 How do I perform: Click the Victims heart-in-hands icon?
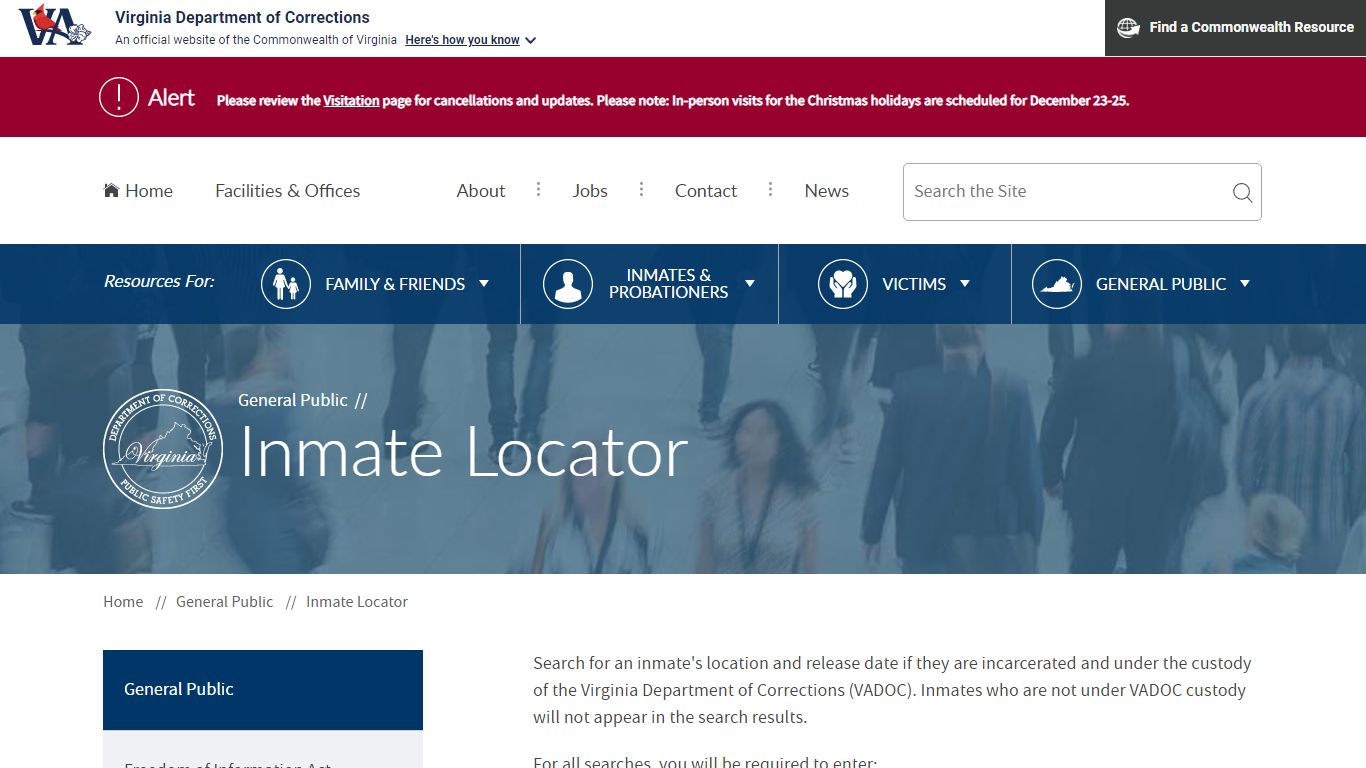(842, 283)
